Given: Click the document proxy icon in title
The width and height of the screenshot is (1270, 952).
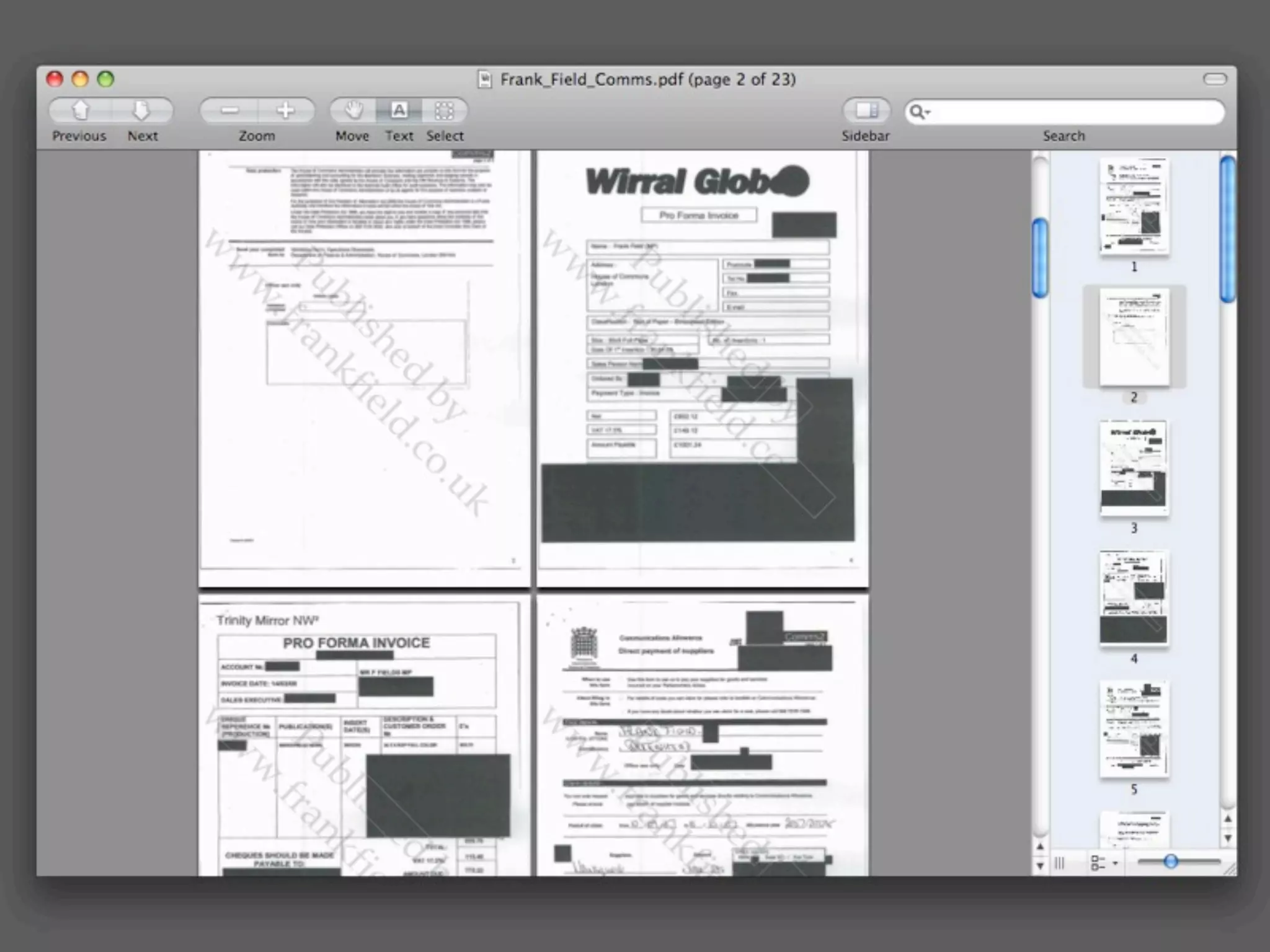Looking at the screenshot, I should click(x=485, y=79).
